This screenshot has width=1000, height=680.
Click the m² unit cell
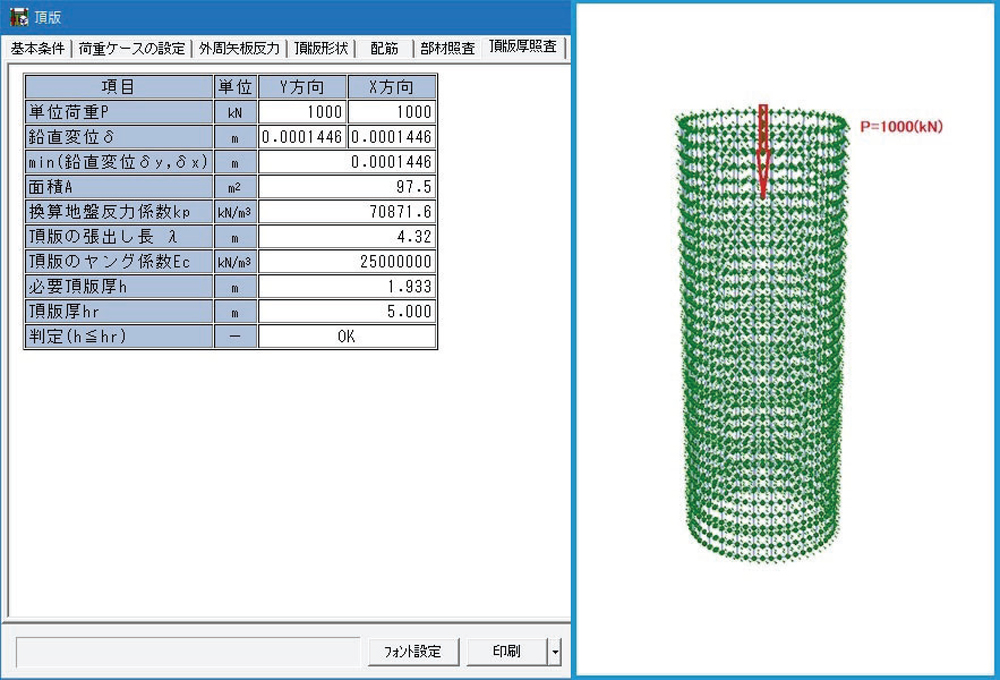tap(235, 187)
